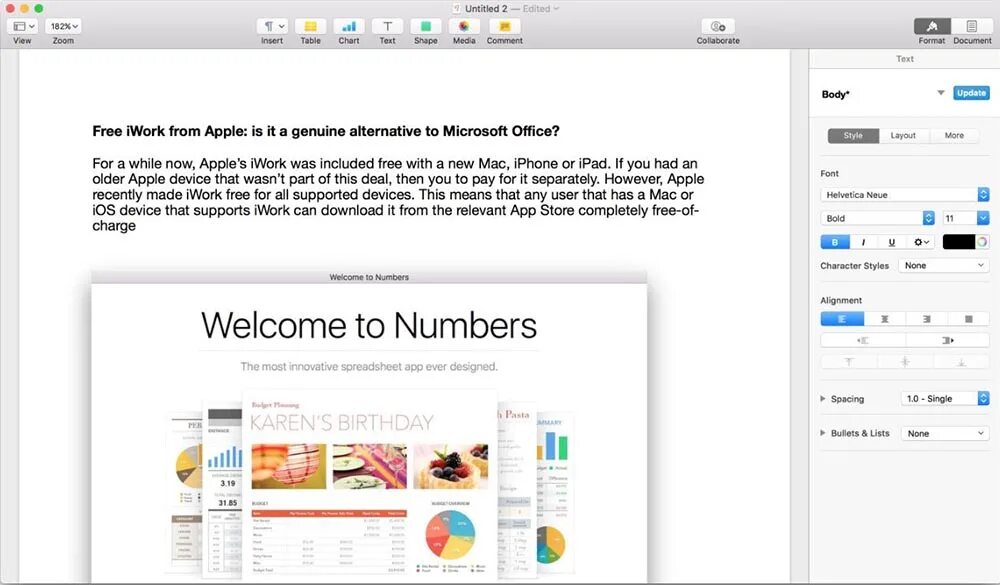Insert a Chart from the toolbar
The height and width of the screenshot is (585, 1000).
[x=349, y=26]
